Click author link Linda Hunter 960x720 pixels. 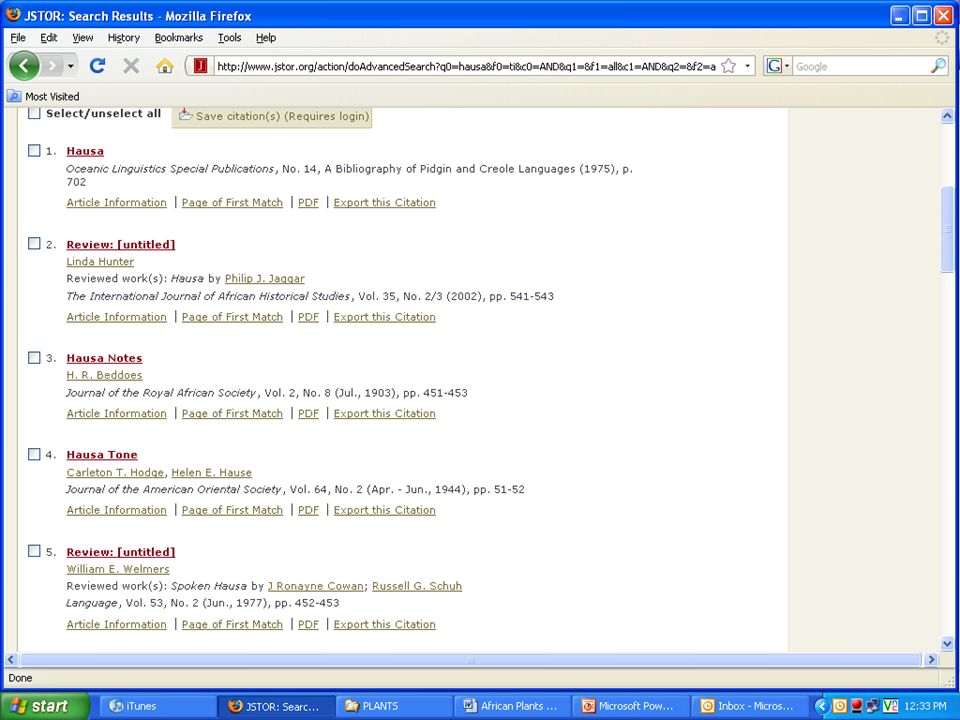(100, 261)
